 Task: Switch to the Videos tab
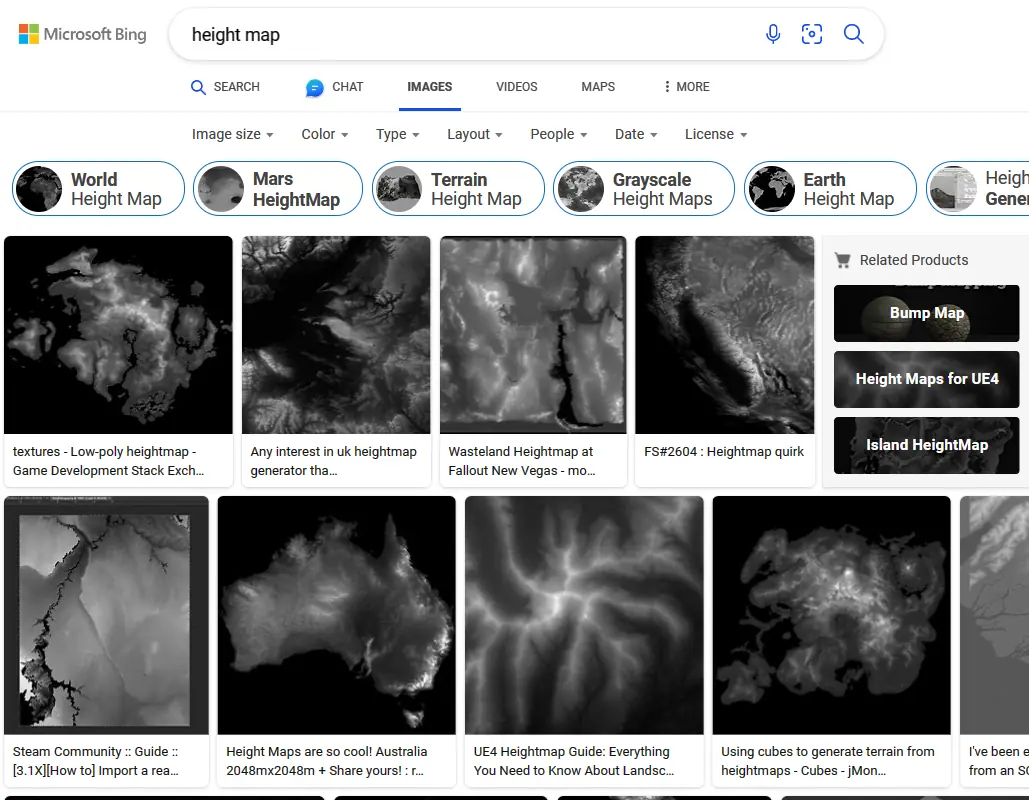[516, 87]
